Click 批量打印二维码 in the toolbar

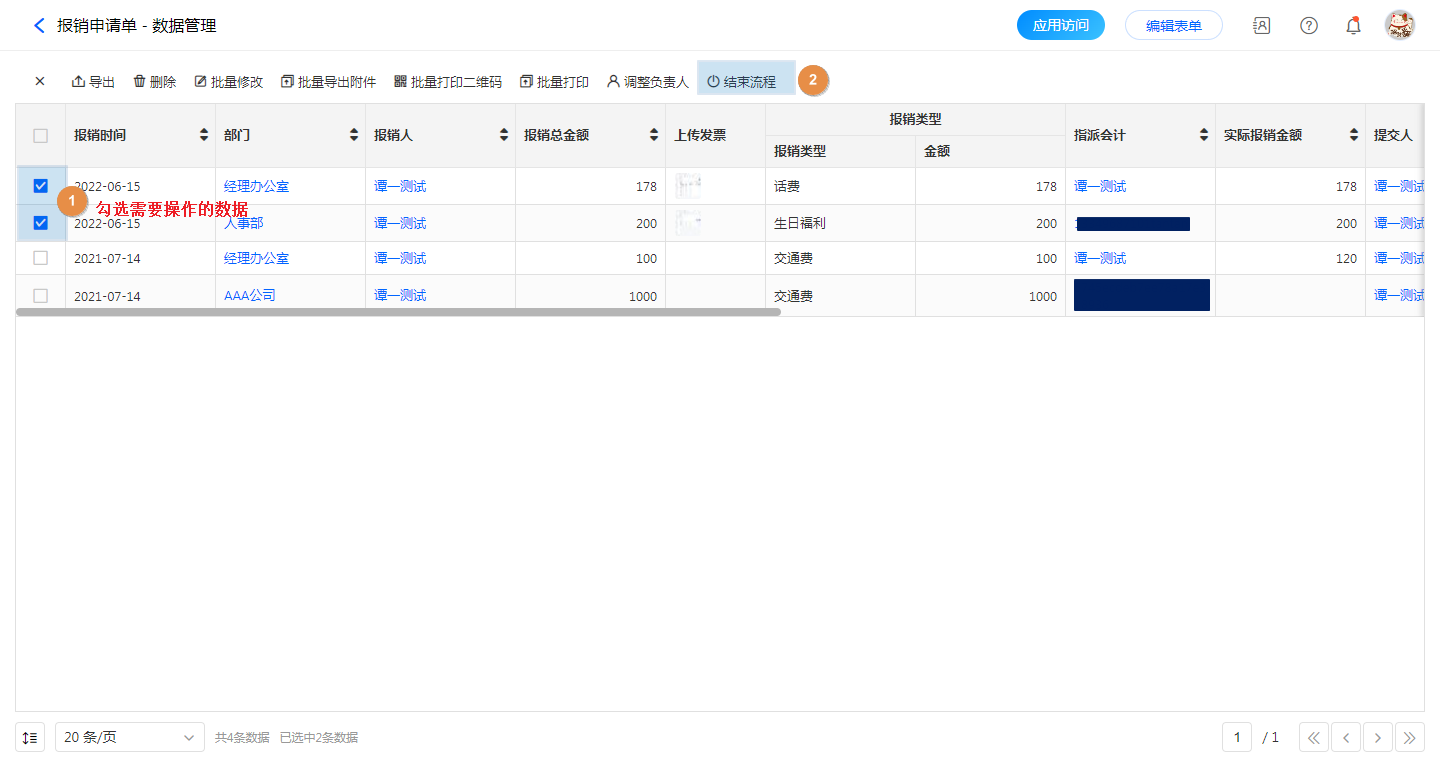pyautogui.click(x=448, y=82)
